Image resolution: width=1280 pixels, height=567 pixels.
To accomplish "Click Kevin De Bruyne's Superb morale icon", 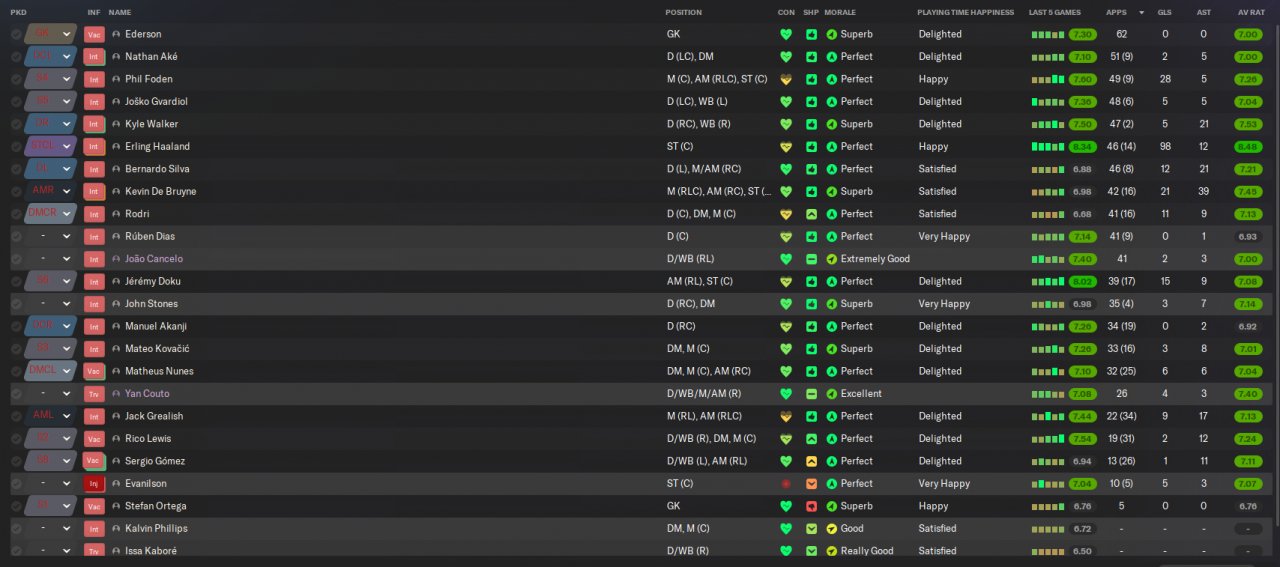I will pos(832,192).
